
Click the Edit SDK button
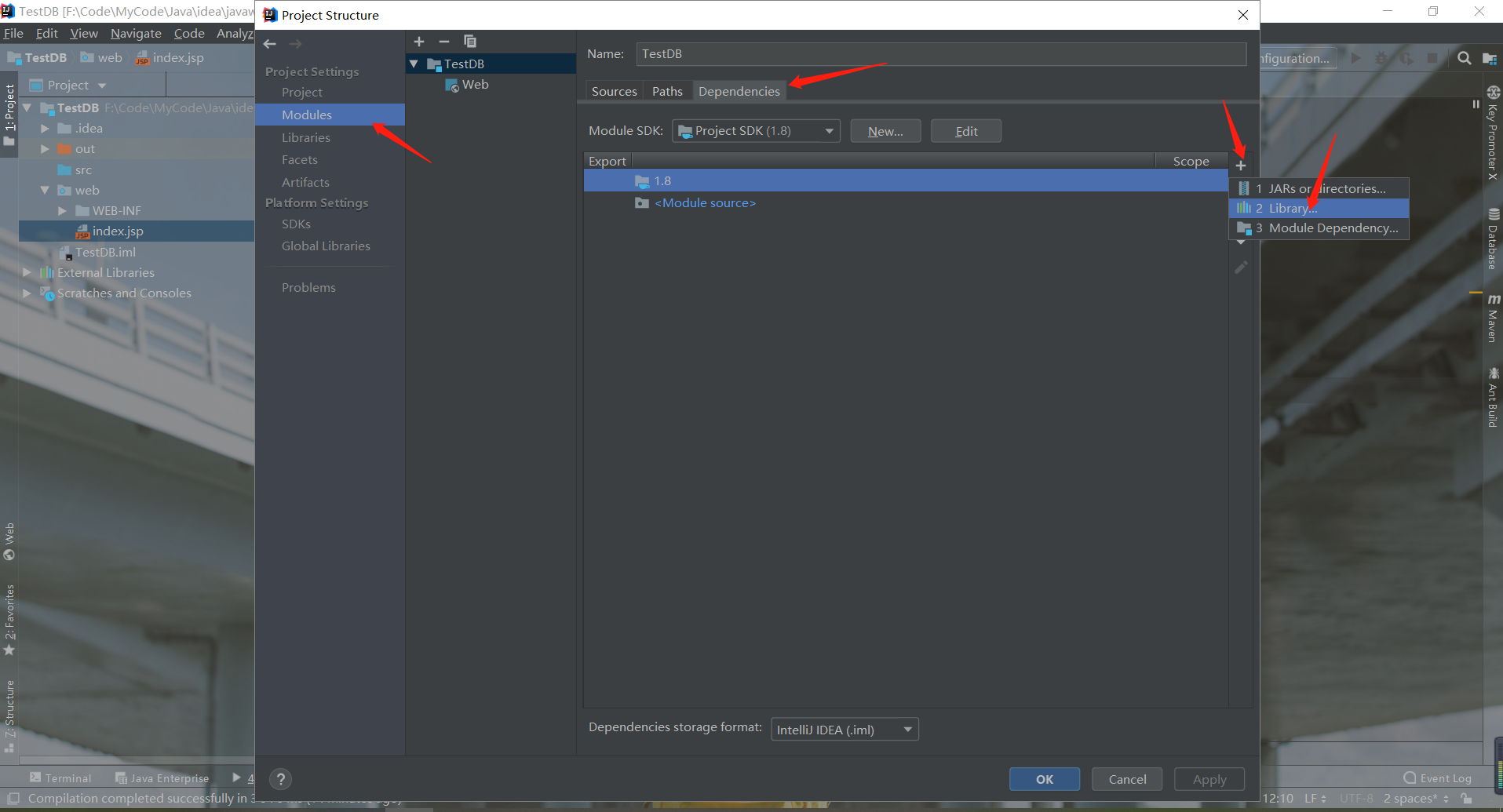click(x=966, y=131)
